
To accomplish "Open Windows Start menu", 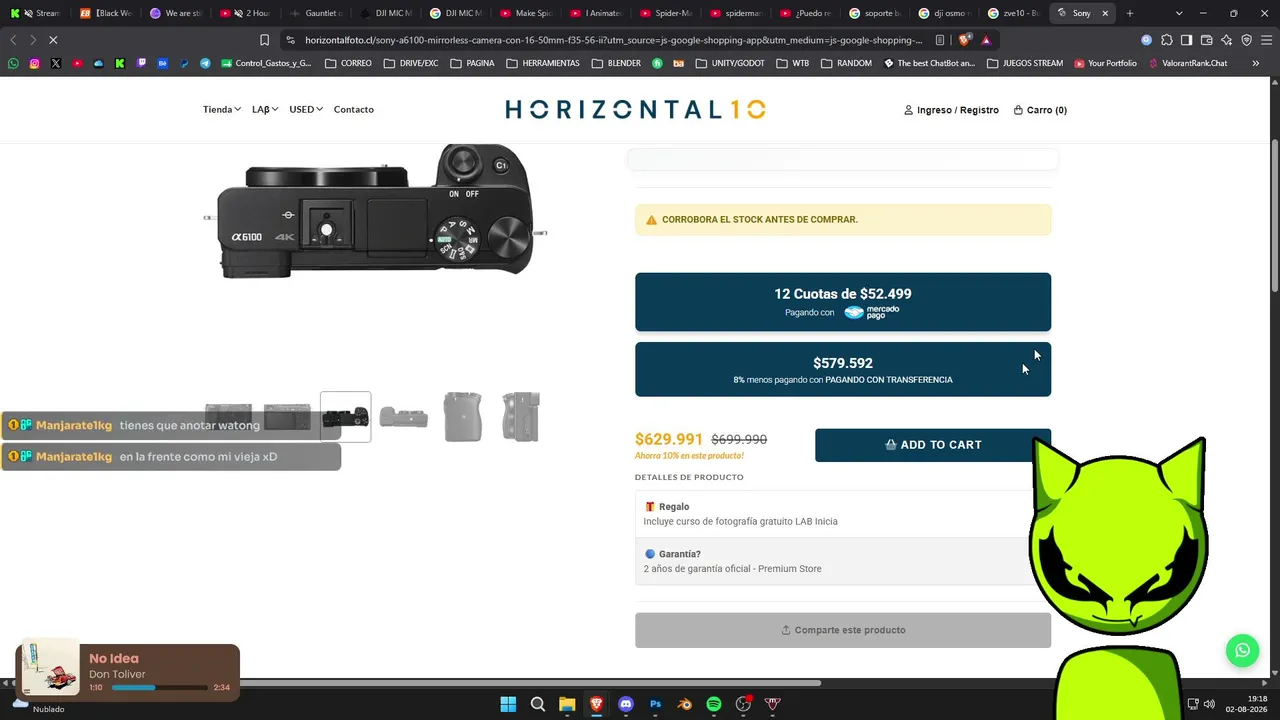I will click(x=508, y=704).
